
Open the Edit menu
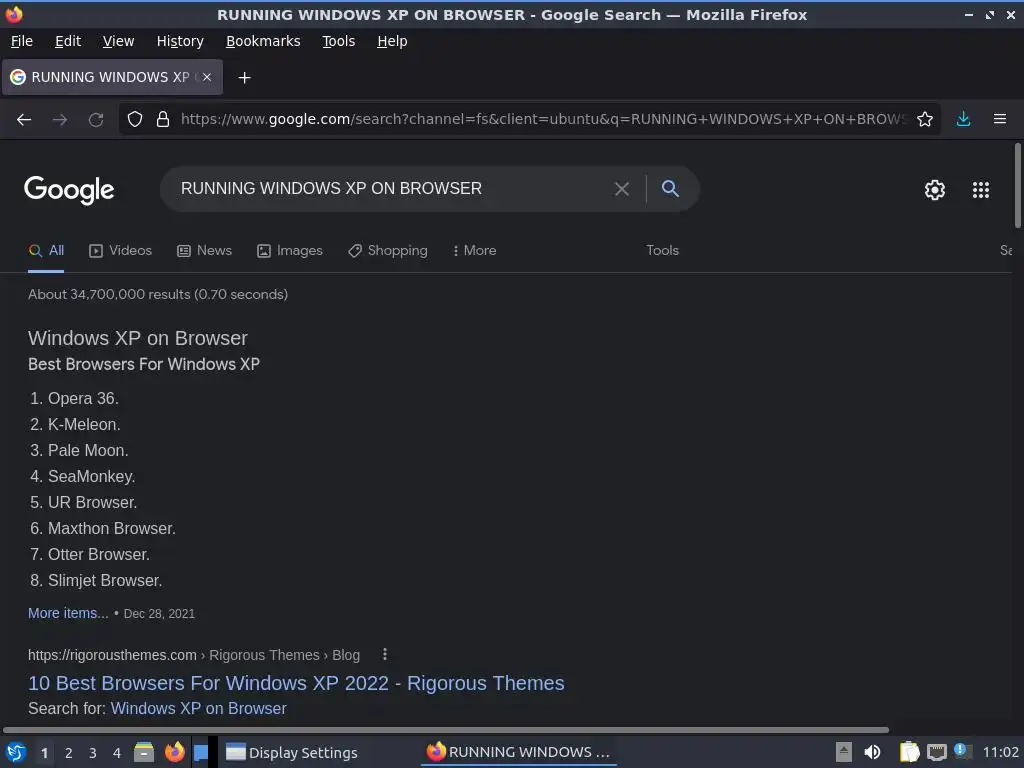[x=68, y=41]
